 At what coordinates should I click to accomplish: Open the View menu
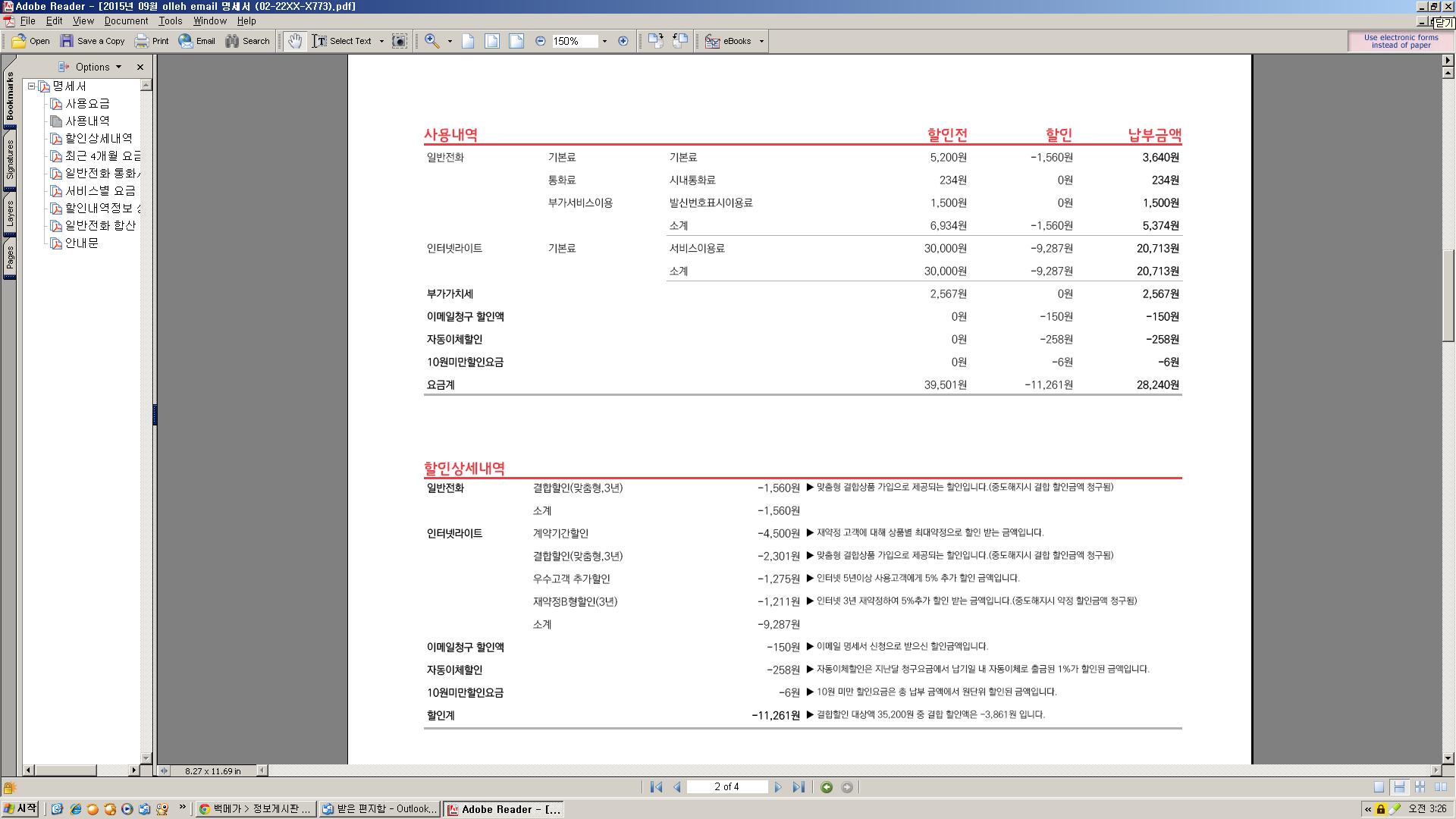click(x=83, y=21)
